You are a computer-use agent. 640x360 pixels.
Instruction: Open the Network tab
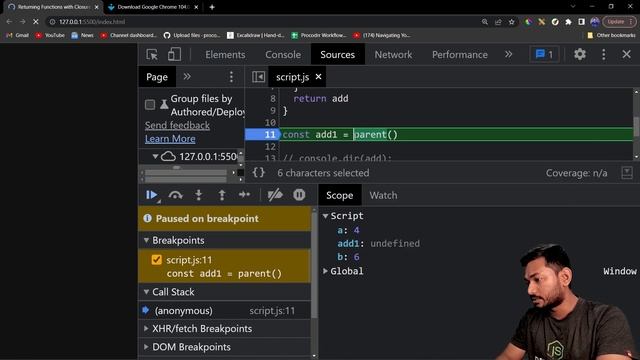click(393, 54)
